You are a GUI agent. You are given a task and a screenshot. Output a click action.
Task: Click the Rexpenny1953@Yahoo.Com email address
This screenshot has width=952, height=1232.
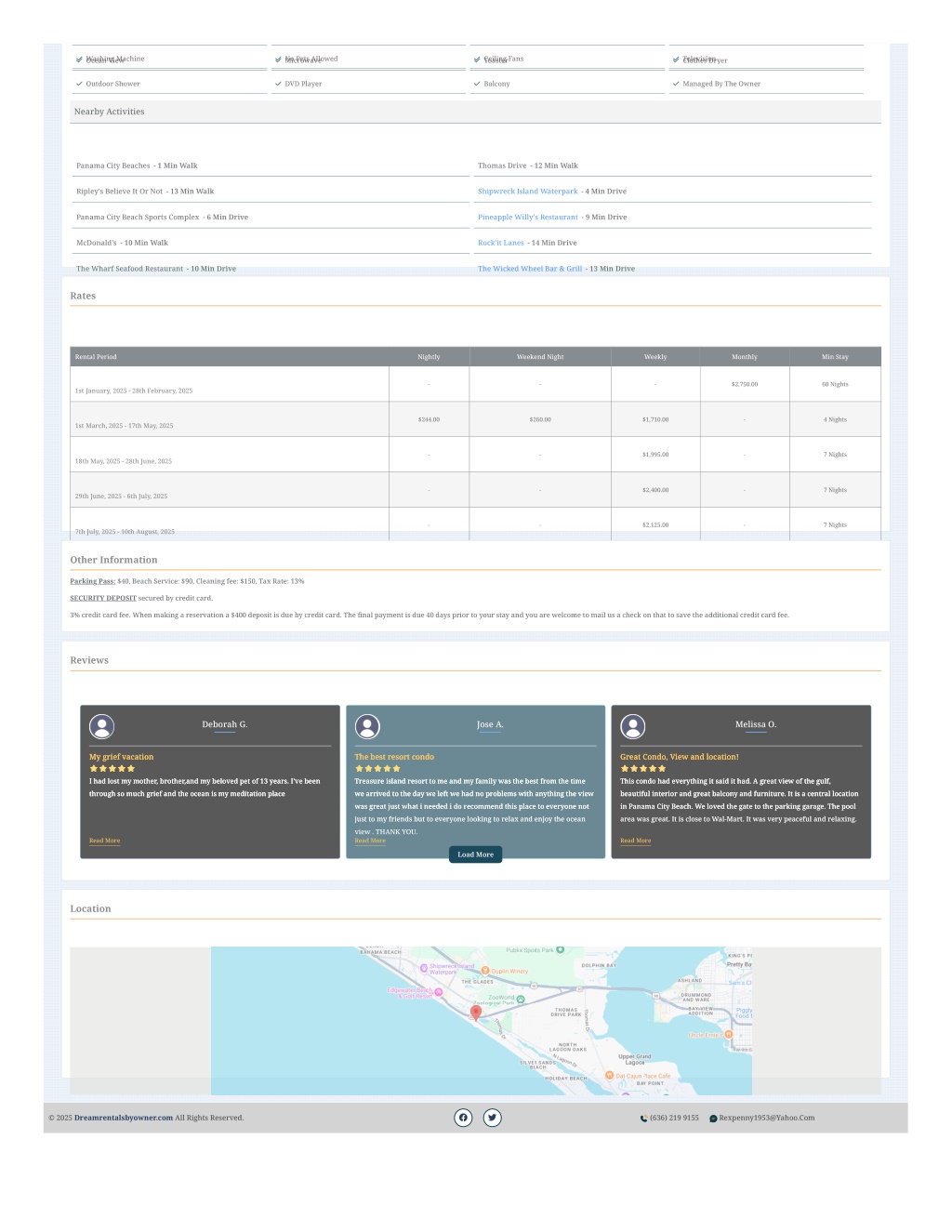[767, 1118]
